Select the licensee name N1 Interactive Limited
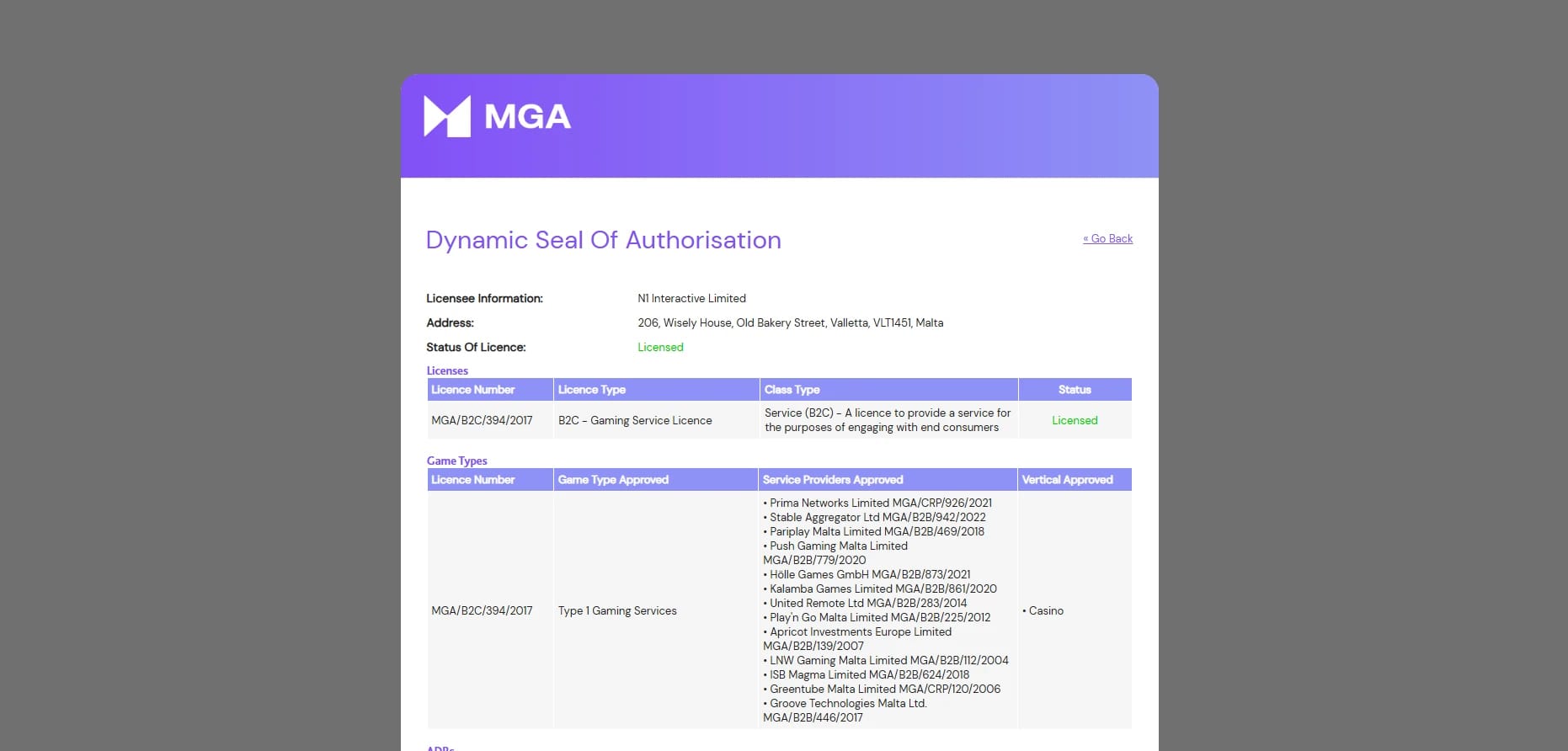The width and height of the screenshot is (1568, 751). pyautogui.click(x=691, y=298)
